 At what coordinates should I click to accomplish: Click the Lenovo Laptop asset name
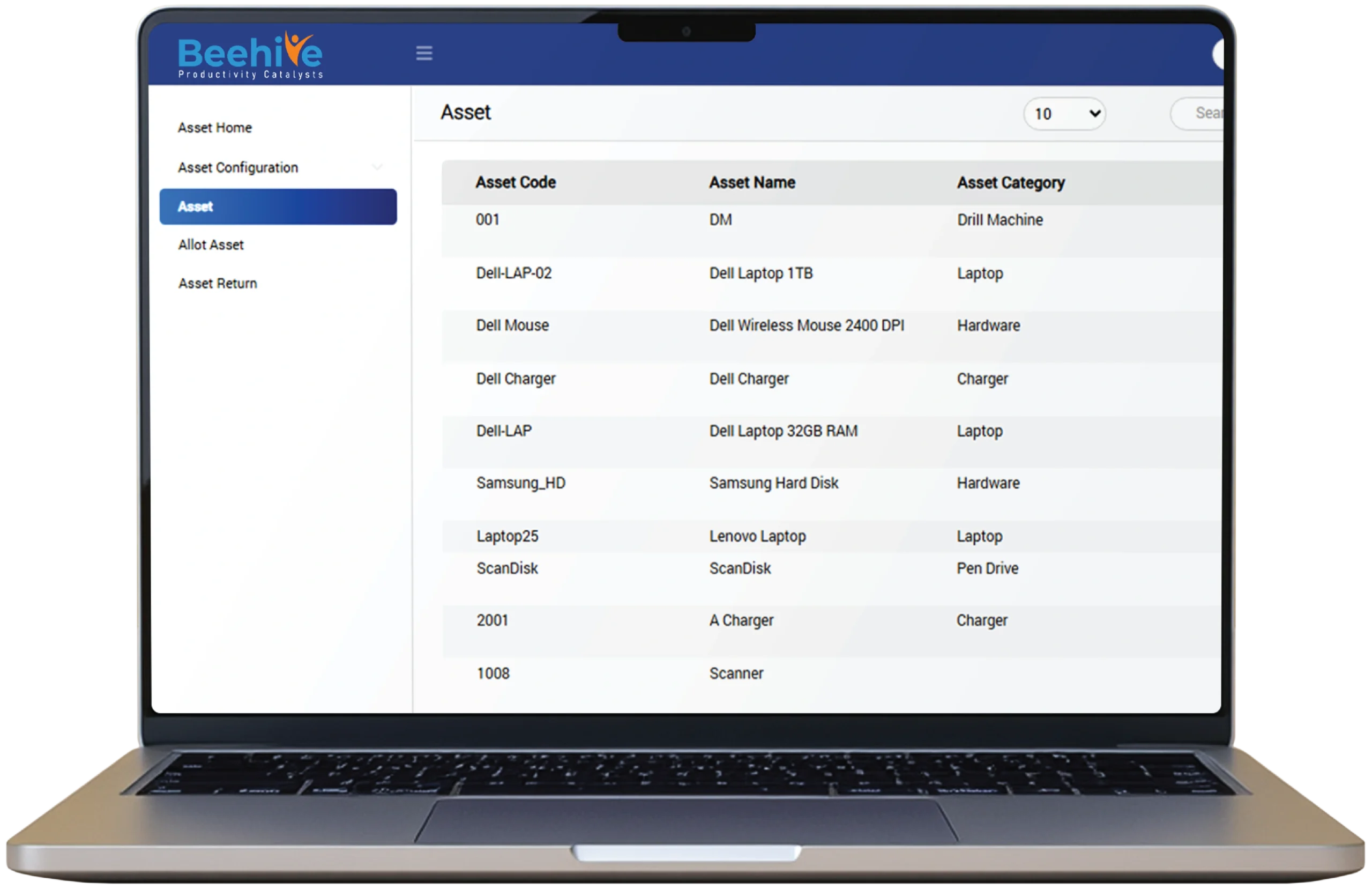757,536
